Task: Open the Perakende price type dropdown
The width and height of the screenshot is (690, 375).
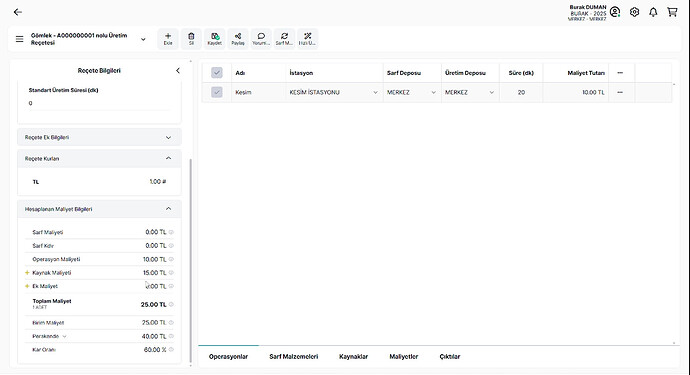Action: tap(64, 336)
